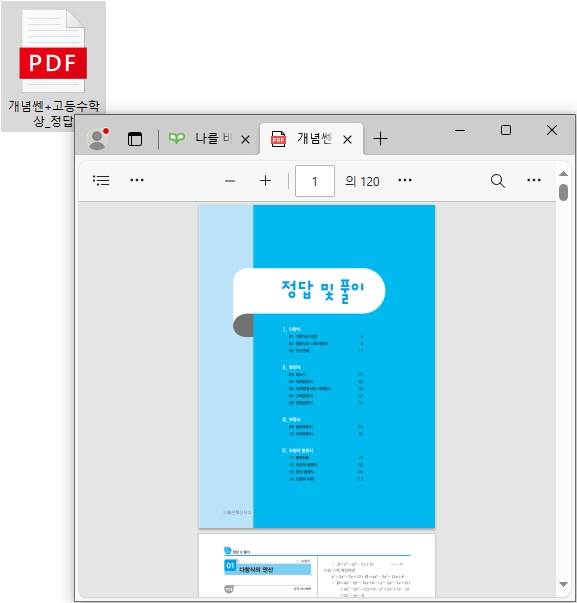
Task: Close the 나를 비 tab
Action: pyautogui.click(x=245, y=139)
